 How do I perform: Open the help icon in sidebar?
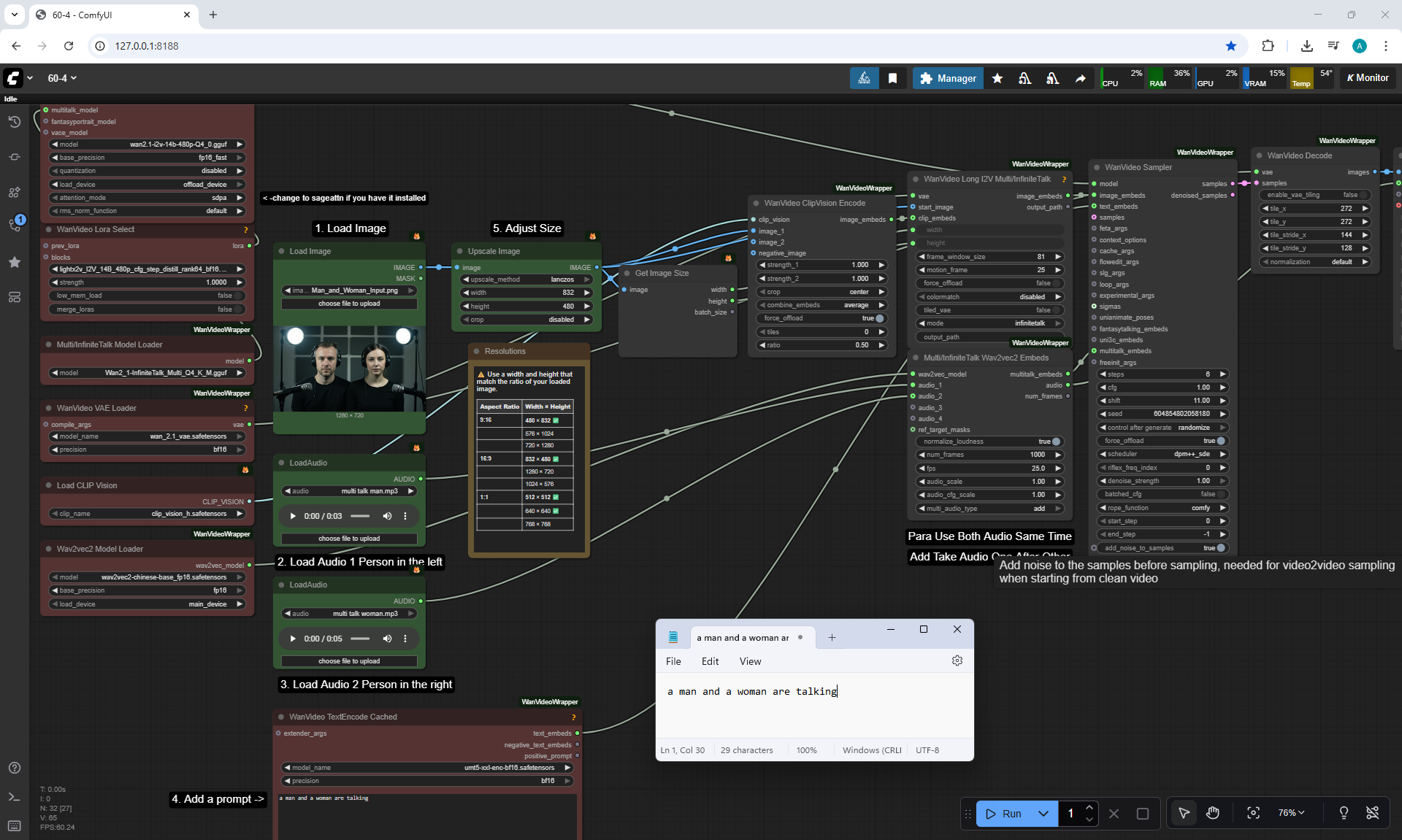coord(14,768)
